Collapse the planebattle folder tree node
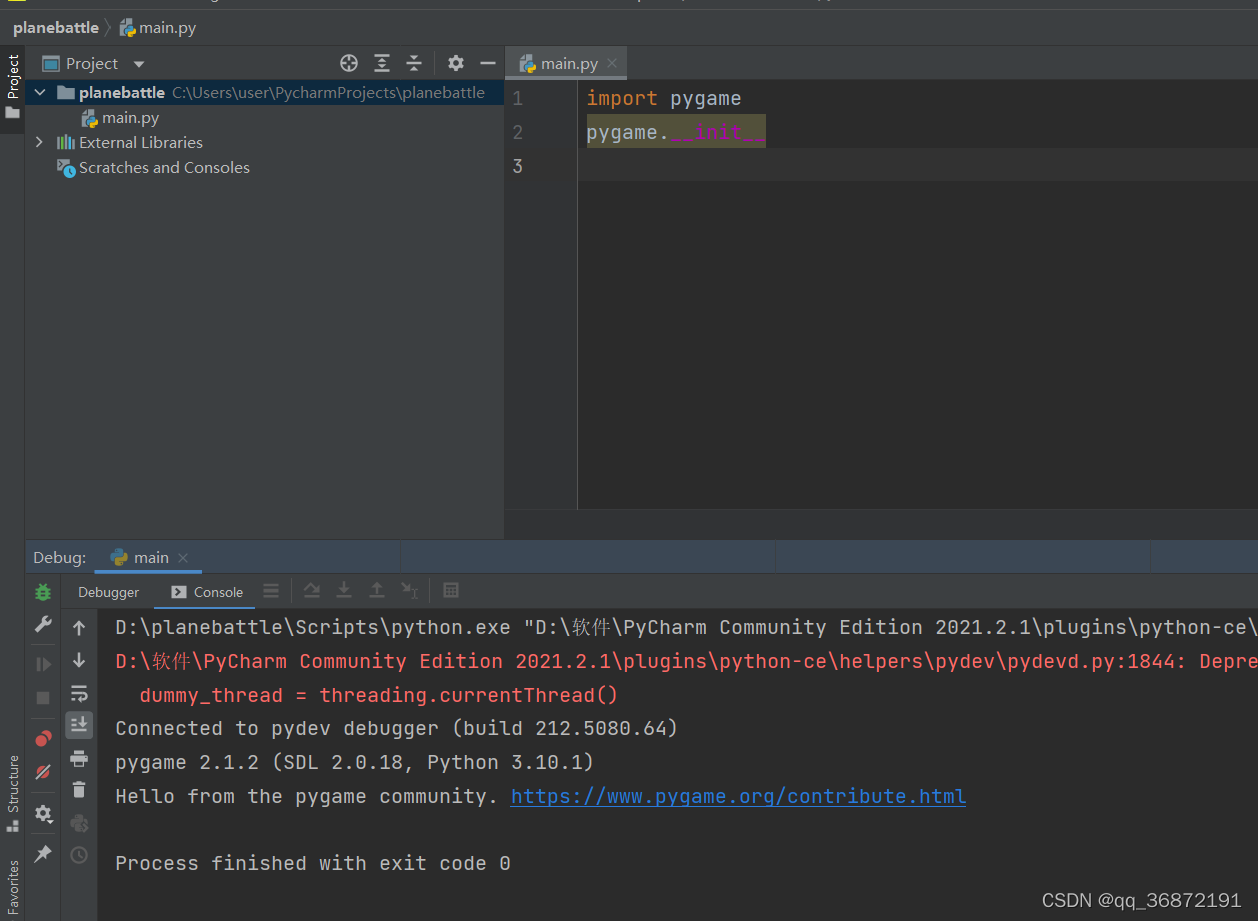1258x921 pixels. point(40,92)
